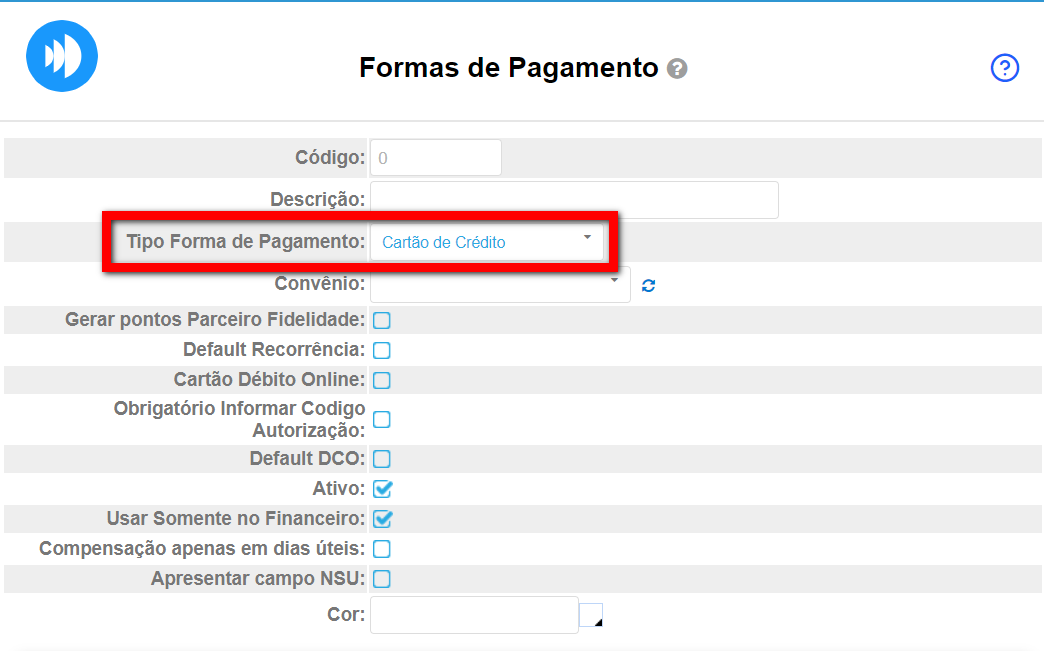Open Tipo Forma de Pagamento dropdown
Viewport: 1044px width, 651px height.
pos(486,242)
